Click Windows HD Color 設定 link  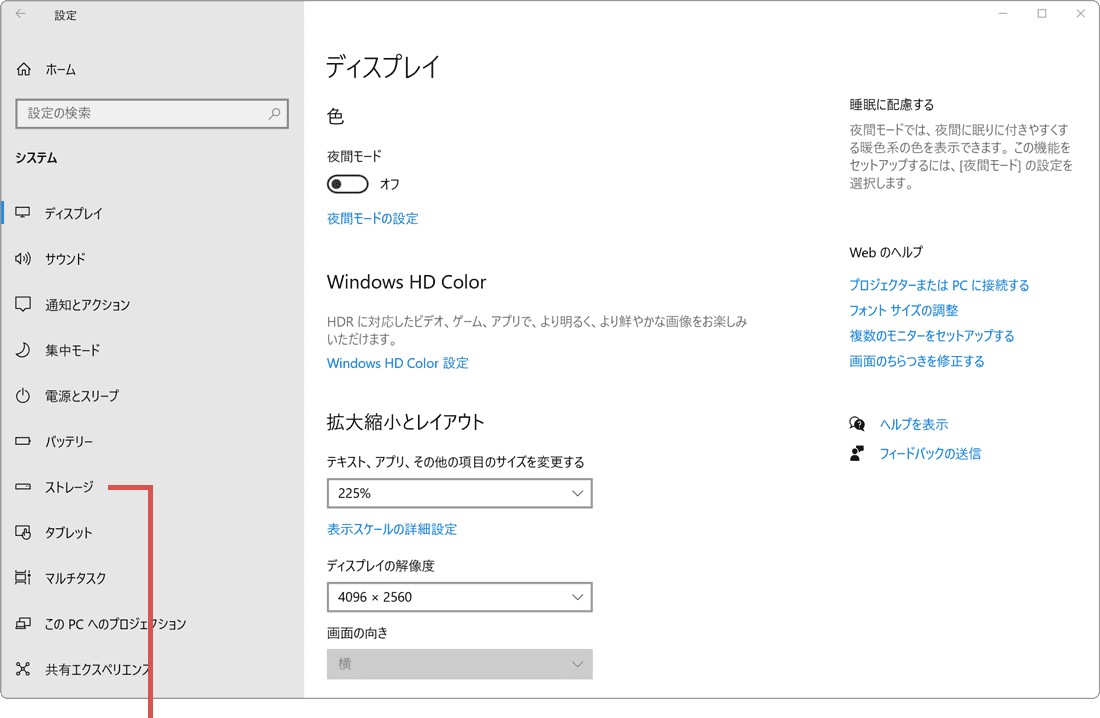click(397, 363)
